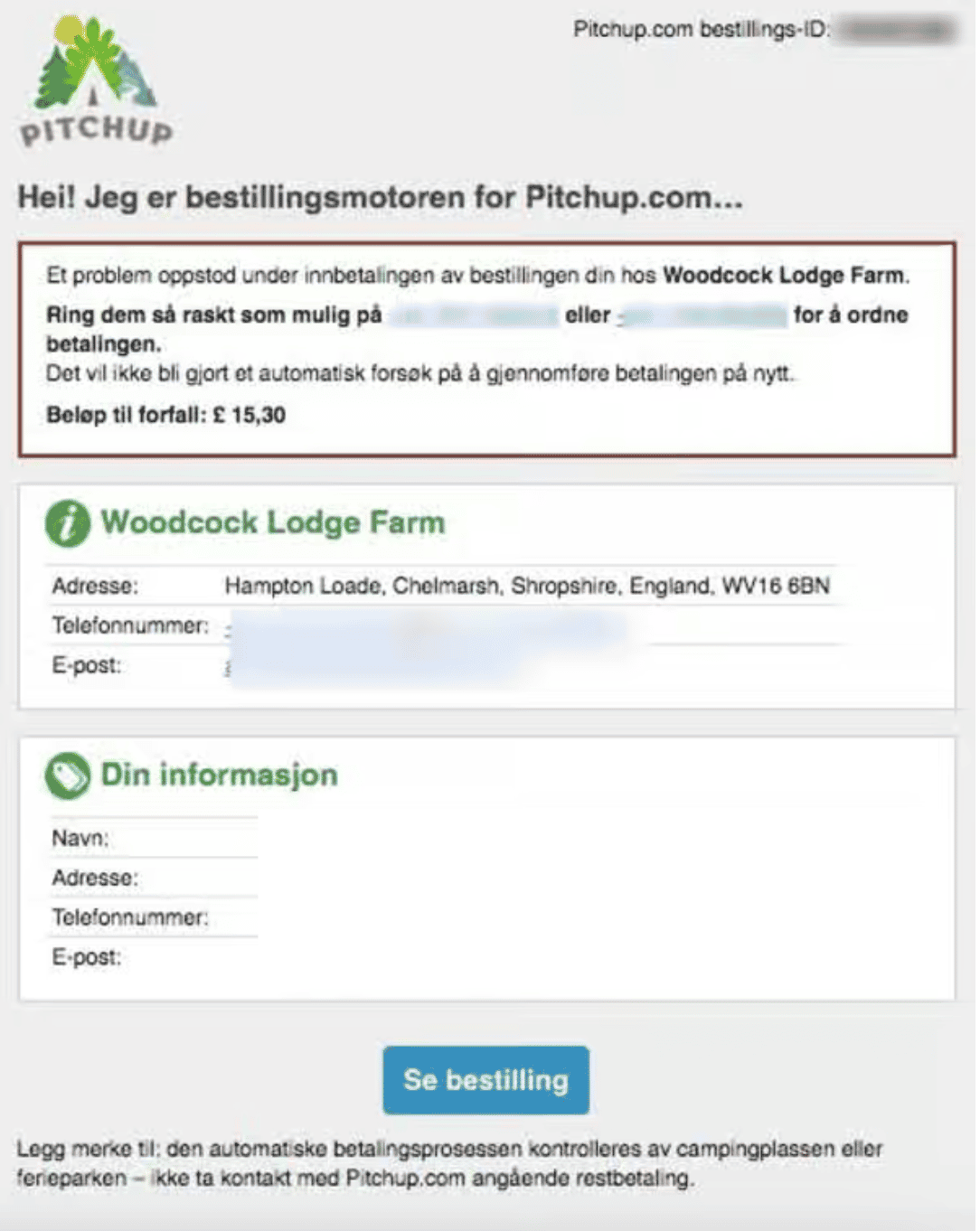980x1231 pixels.
Task: Click the green info icon beside Woodcock Lodge Farm
Action: (x=68, y=523)
